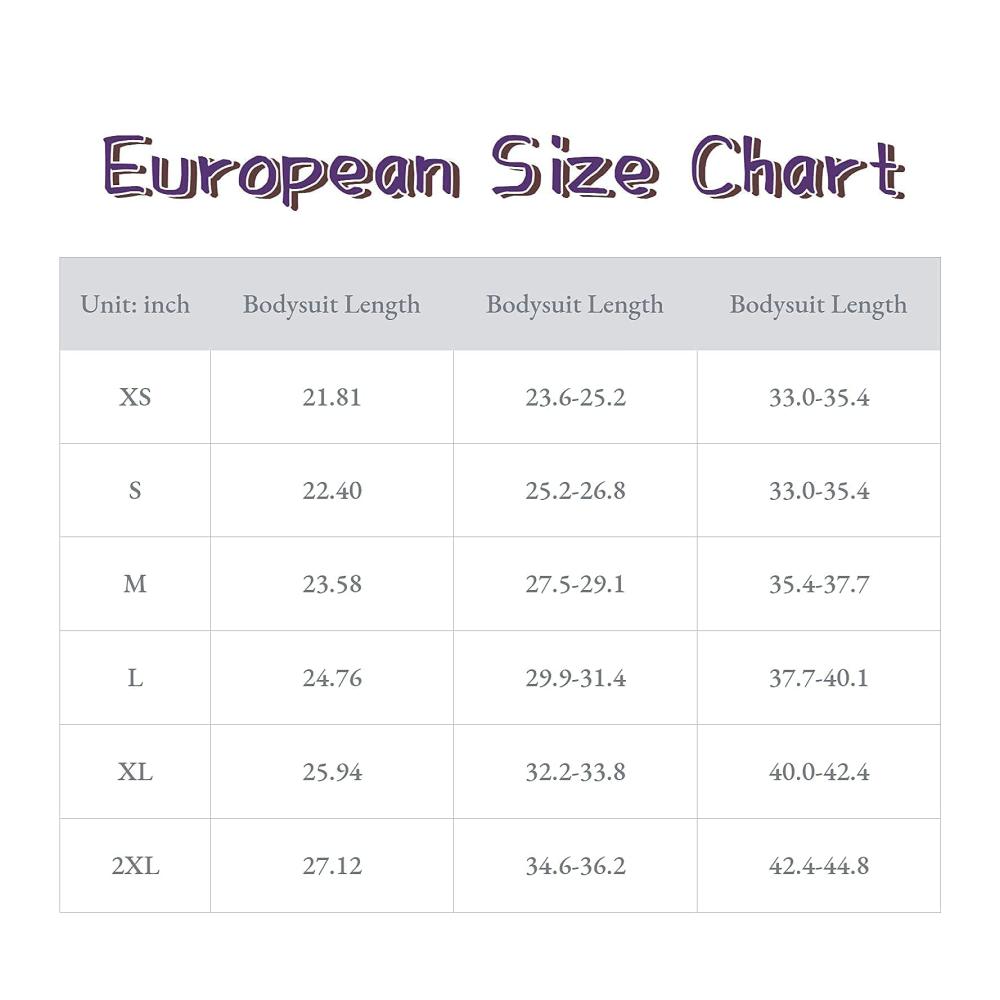Click the European Size Chart title
Viewport: 1000px width, 1000px height.
504,170
